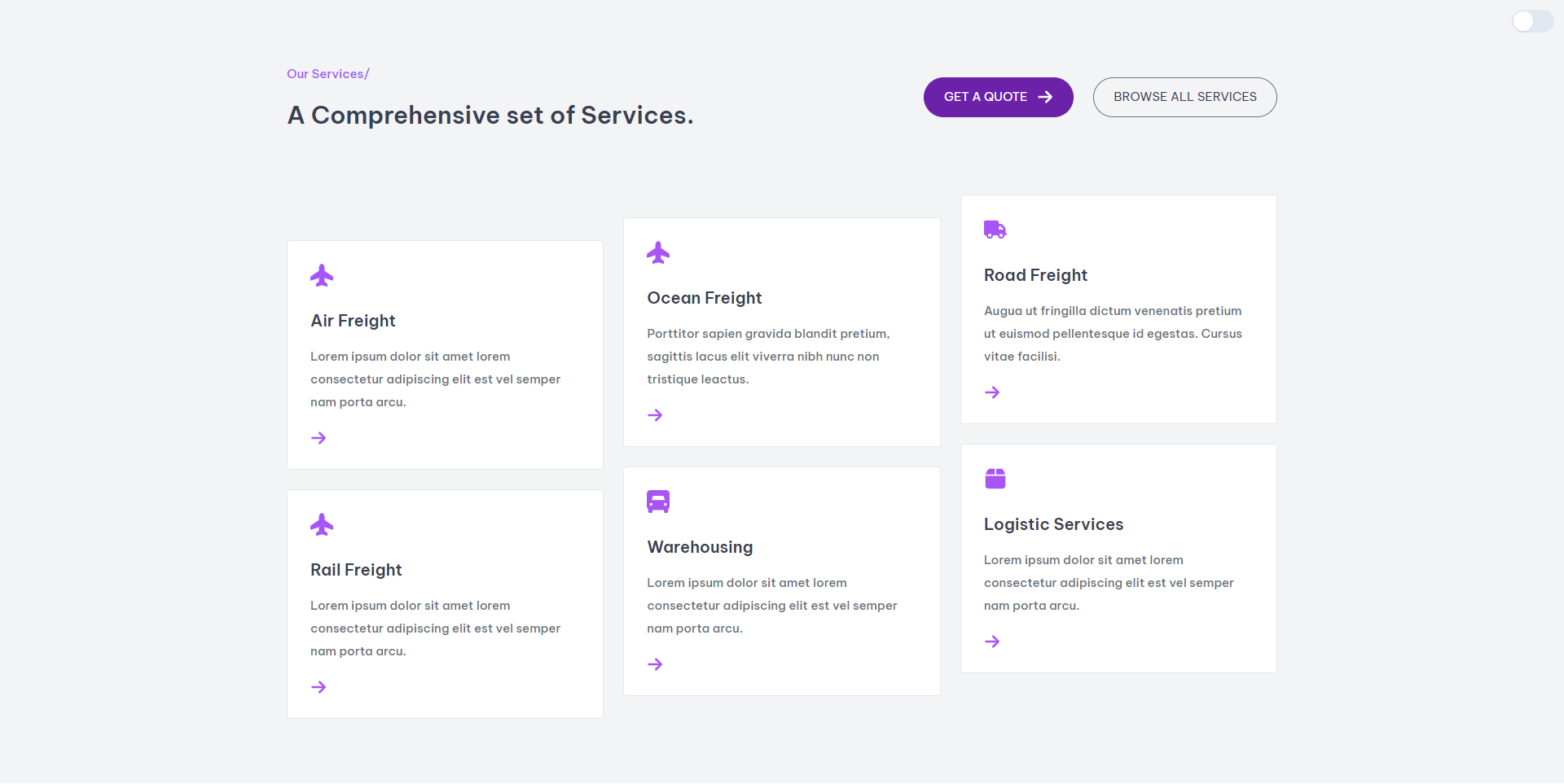The image size is (1564, 784).
Task: Select the Logistic Services heading
Action: 1053,524
